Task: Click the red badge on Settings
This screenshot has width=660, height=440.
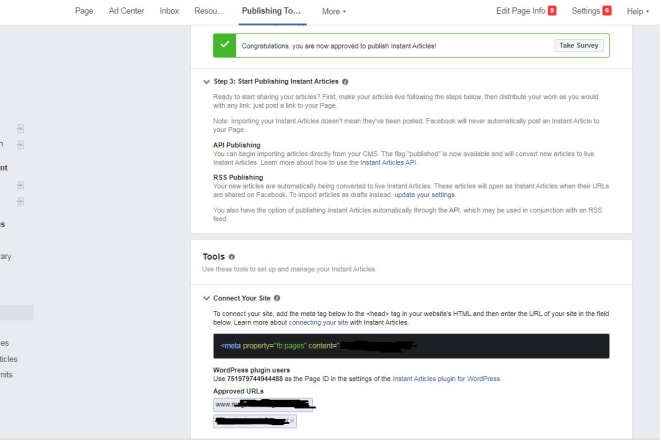Action: (607, 11)
